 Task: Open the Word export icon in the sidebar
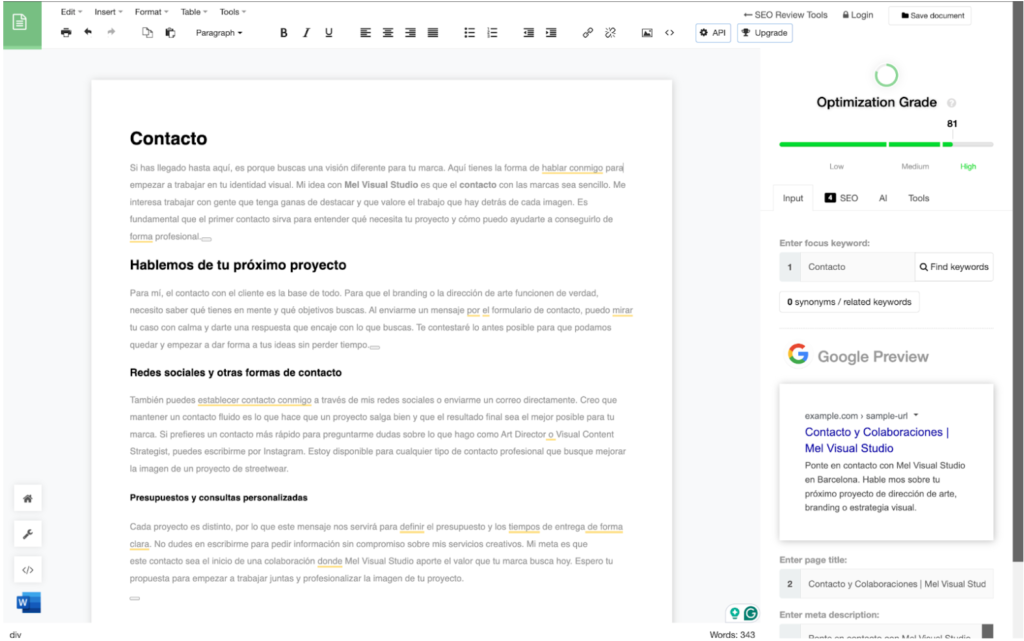[x=28, y=603]
